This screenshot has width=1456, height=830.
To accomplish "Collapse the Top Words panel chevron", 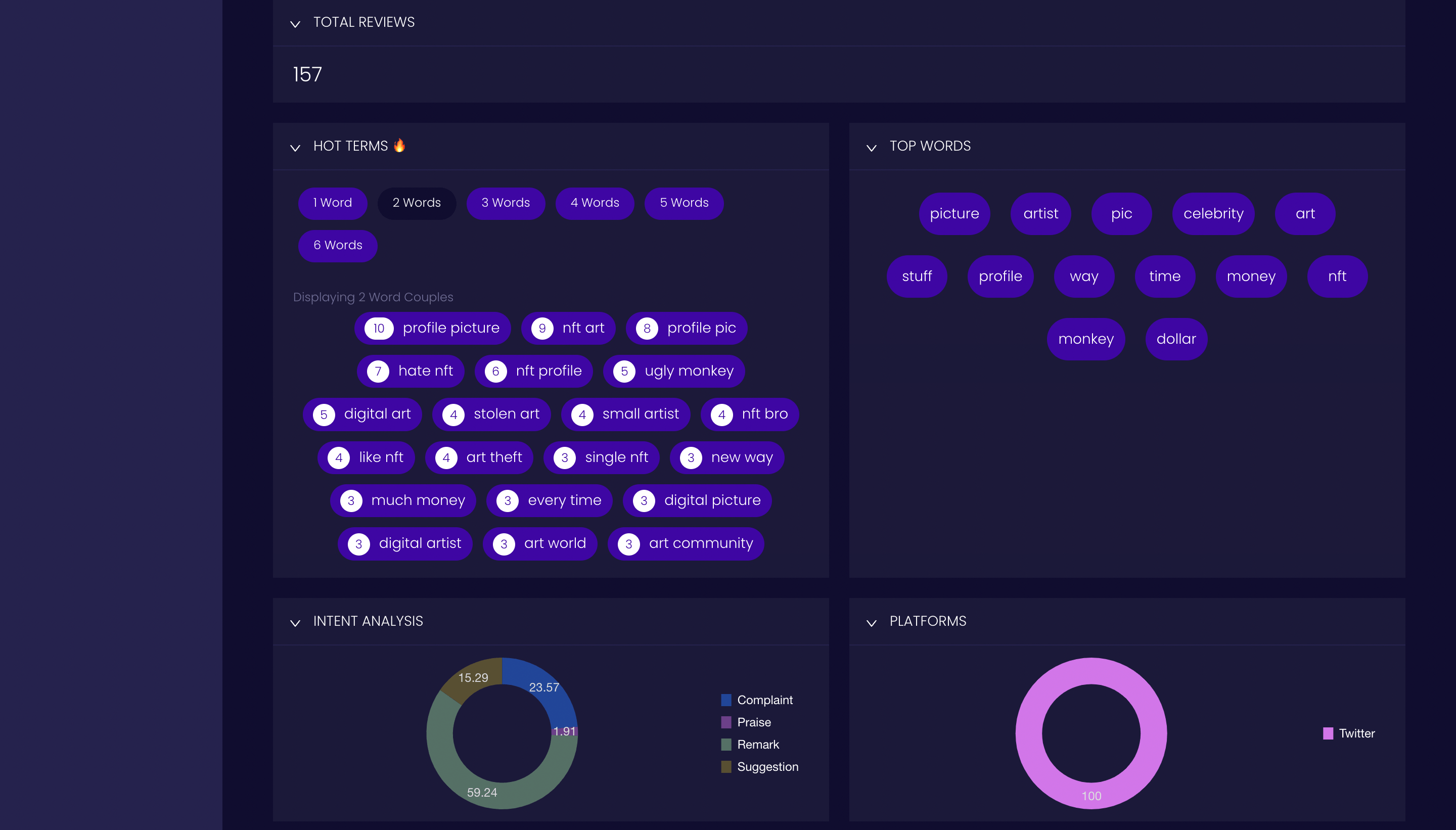I will pyautogui.click(x=871, y=148).
